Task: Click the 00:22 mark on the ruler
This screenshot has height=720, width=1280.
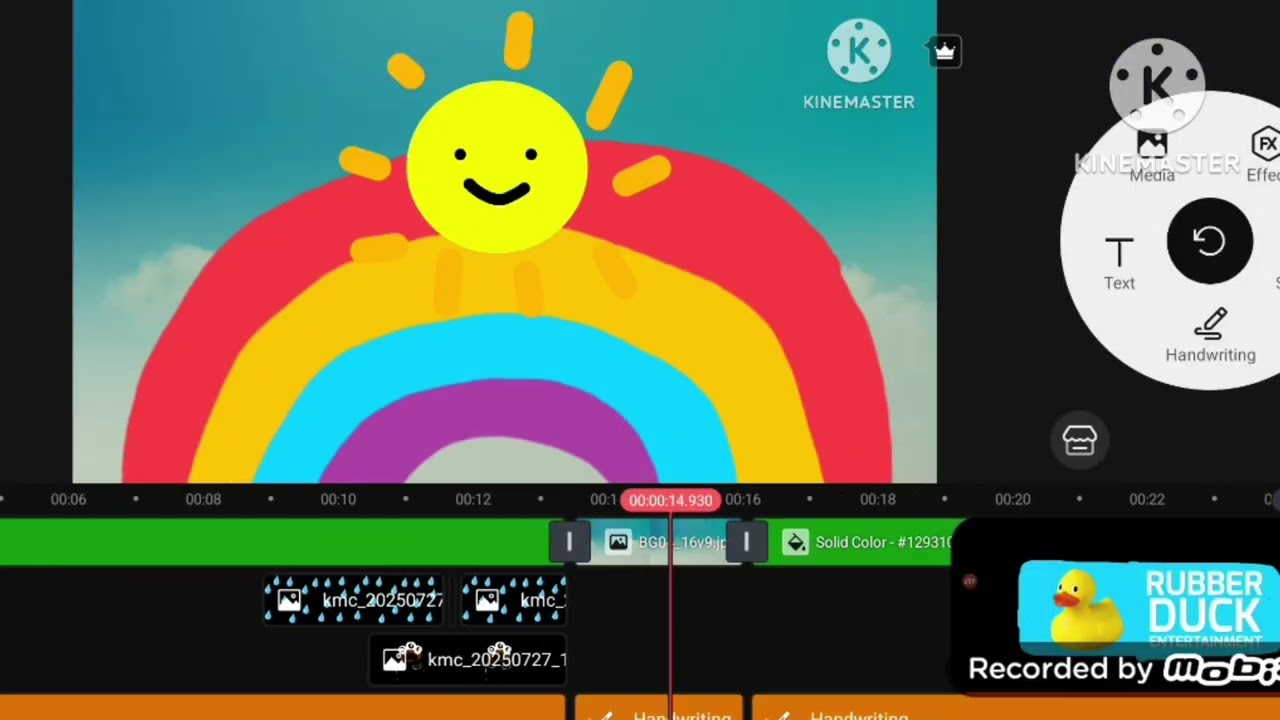Action: 1147,499
